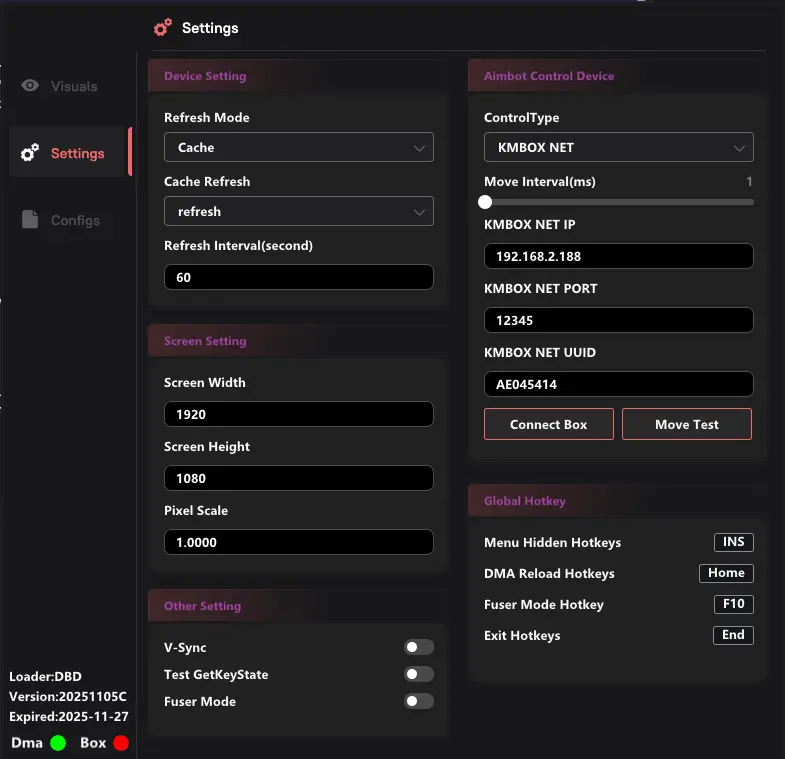This screenshot has height=759, width=785.
Task: Click the eye icon beside Visuals
Action: (30, 86)
